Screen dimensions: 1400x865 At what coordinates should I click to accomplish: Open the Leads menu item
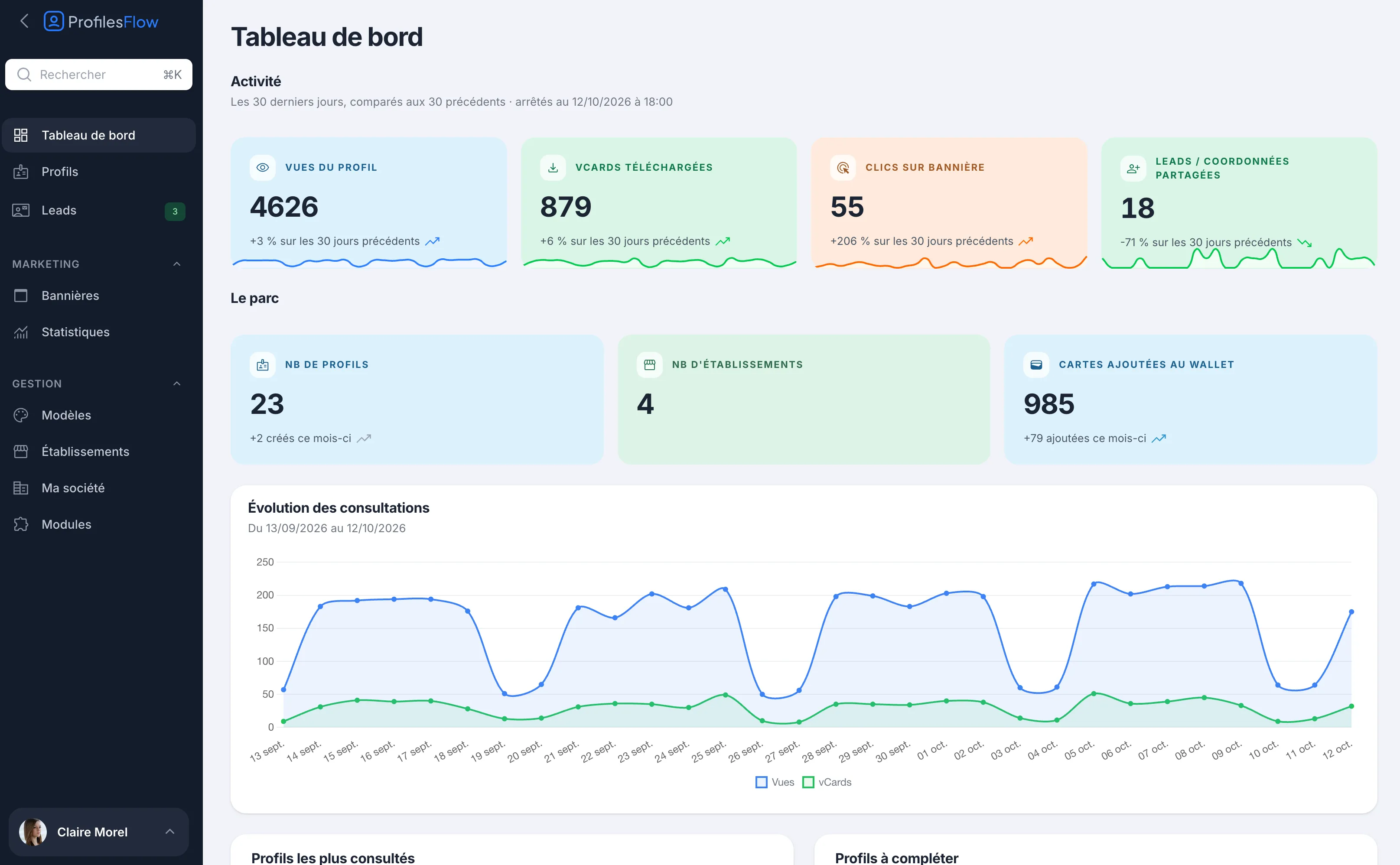click(98, 210)
